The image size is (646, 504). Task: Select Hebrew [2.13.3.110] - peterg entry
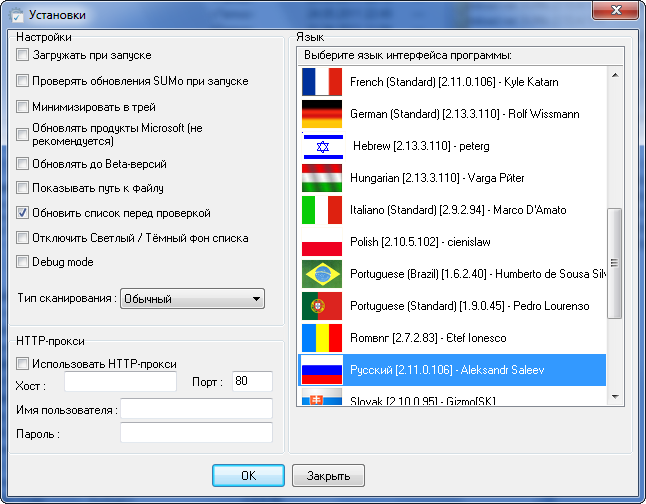pyautogui.click(x=452, y=146)
